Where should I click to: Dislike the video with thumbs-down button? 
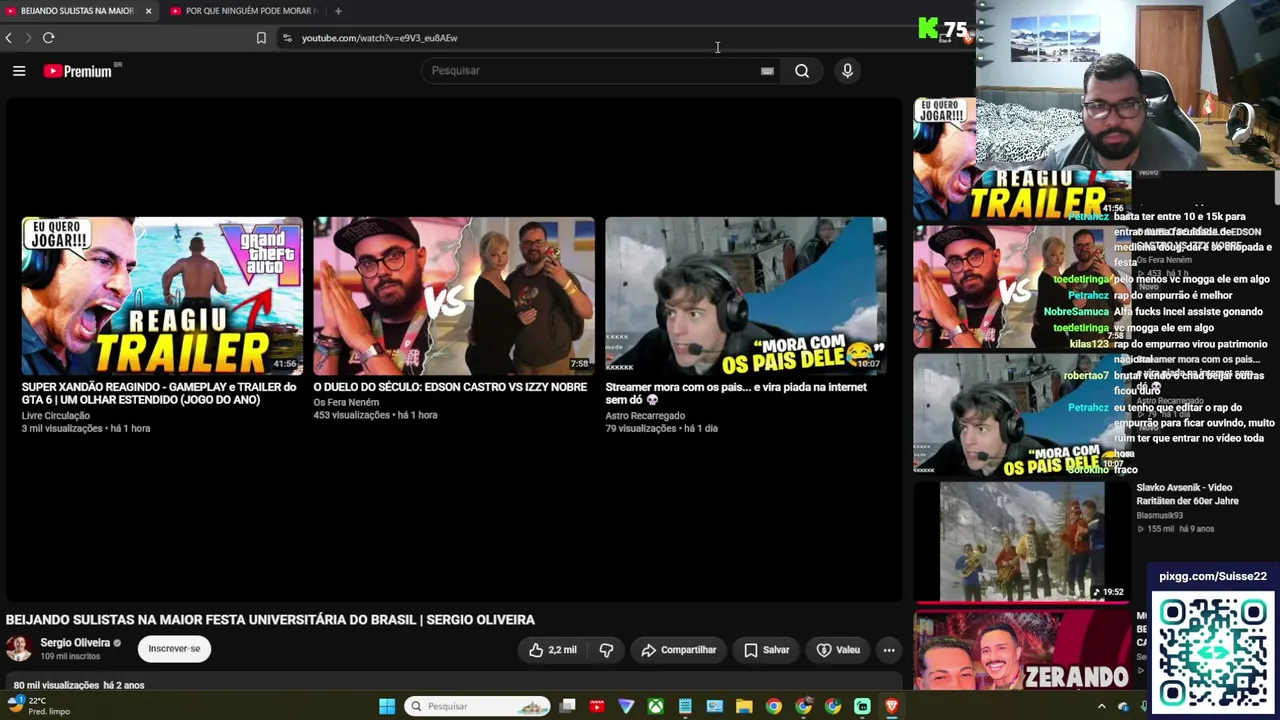[x=606, y=650]
